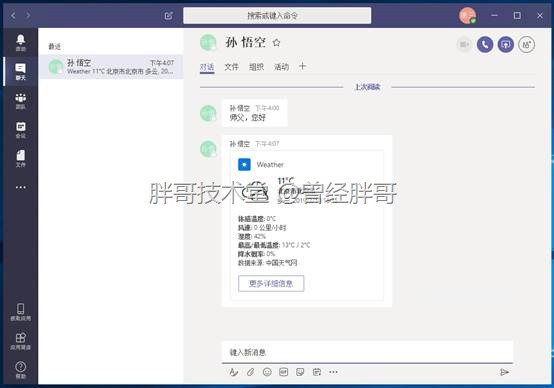The width and height of the screenshot is (554, 388).
Task: Start an audio call with 孙悟空
Action: 485,45
